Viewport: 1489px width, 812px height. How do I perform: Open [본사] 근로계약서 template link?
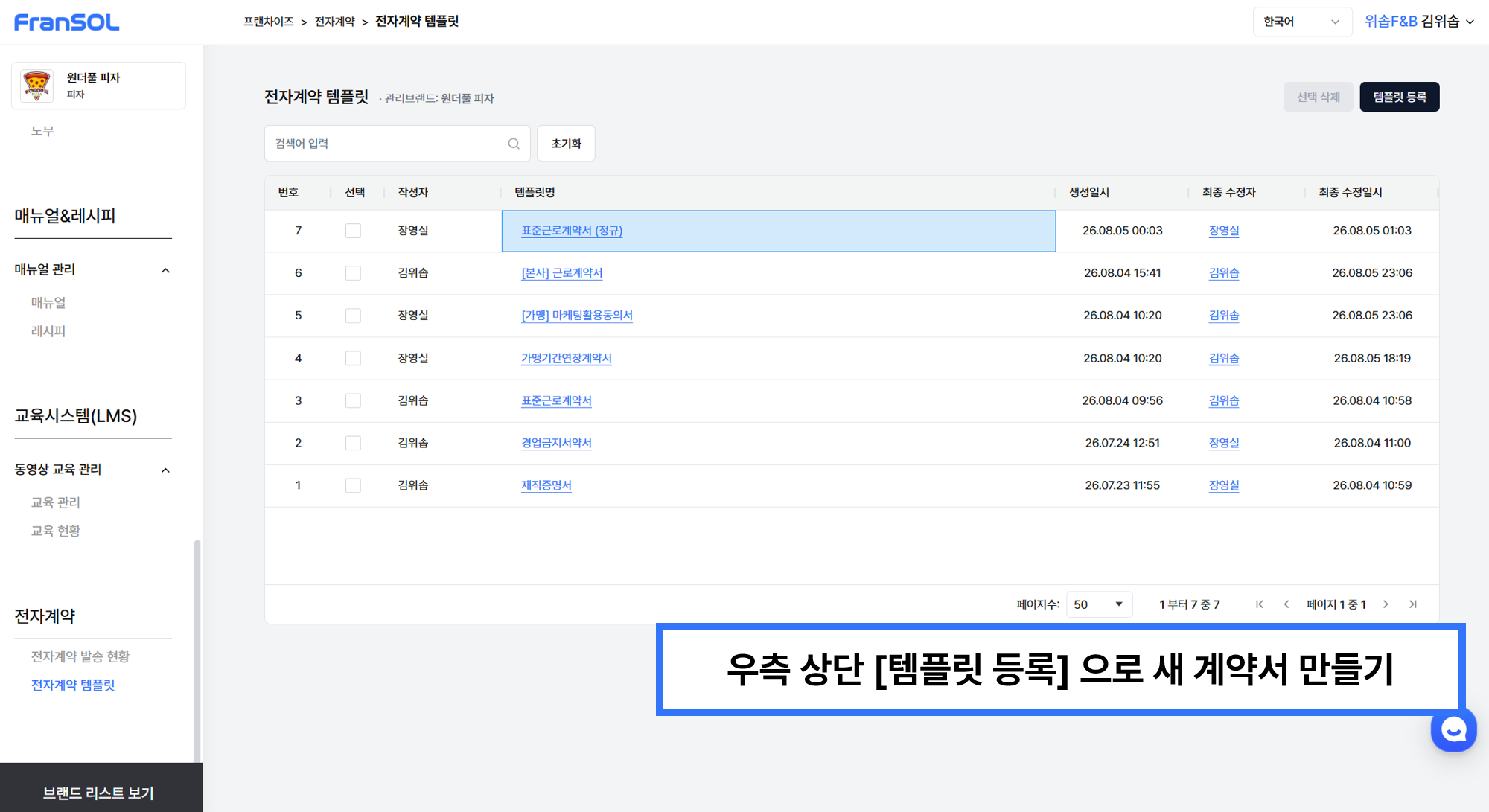point(562,273)
